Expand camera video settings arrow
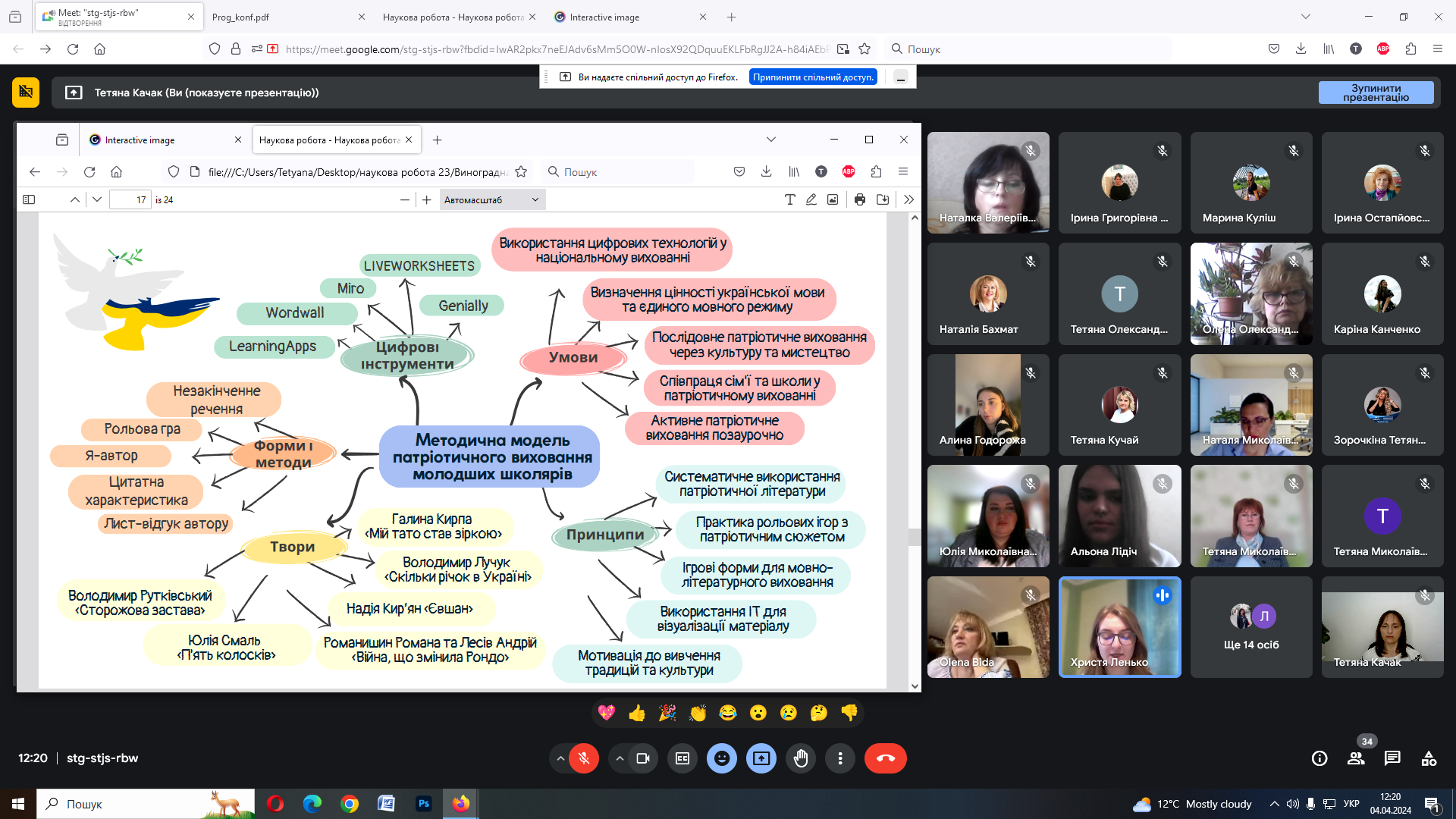 [620, 758]
